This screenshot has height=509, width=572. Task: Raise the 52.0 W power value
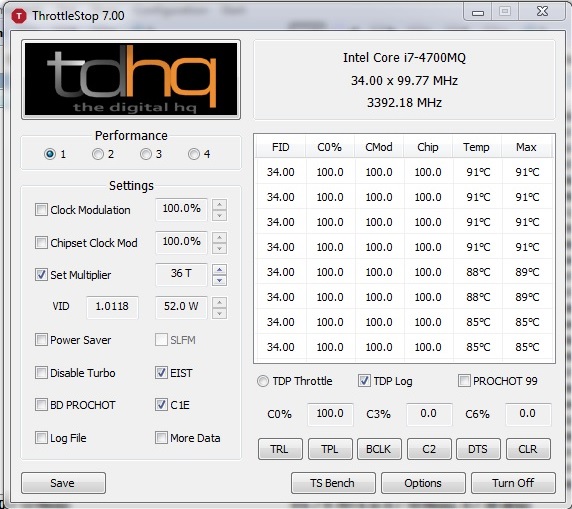point(219,302)
